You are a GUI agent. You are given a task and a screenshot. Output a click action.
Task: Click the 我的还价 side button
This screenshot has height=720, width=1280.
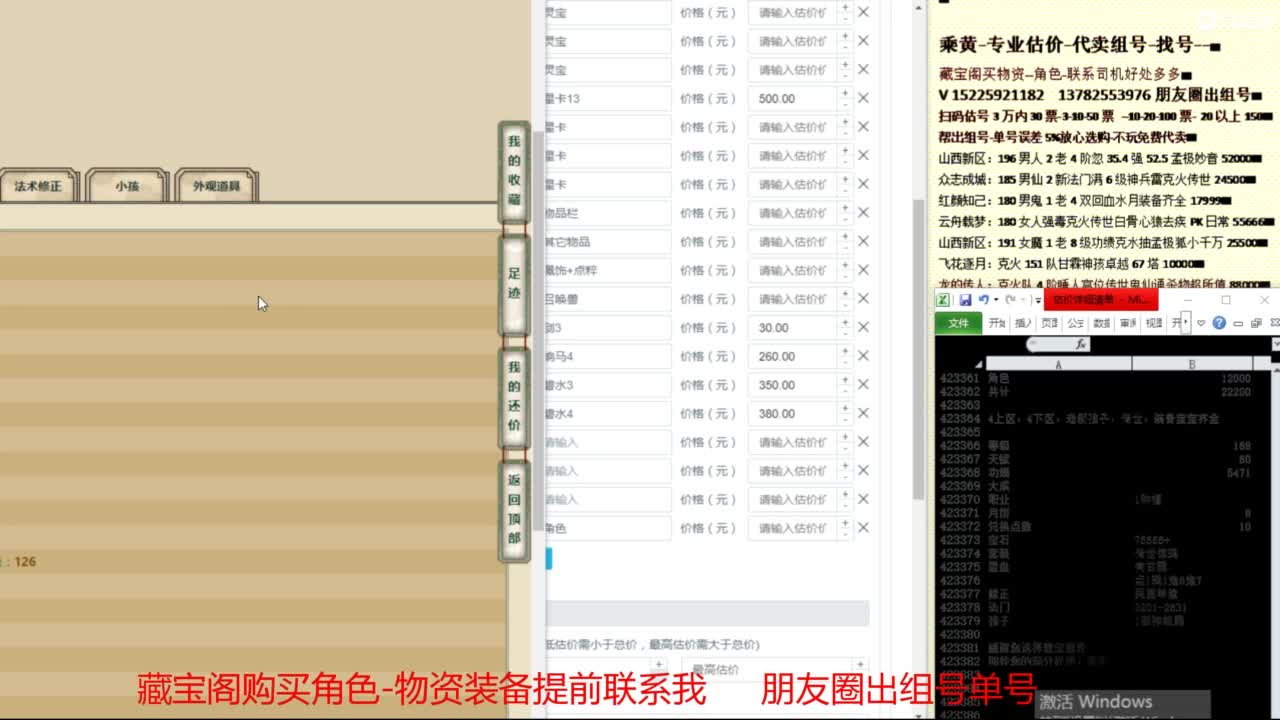pos(514,397)
